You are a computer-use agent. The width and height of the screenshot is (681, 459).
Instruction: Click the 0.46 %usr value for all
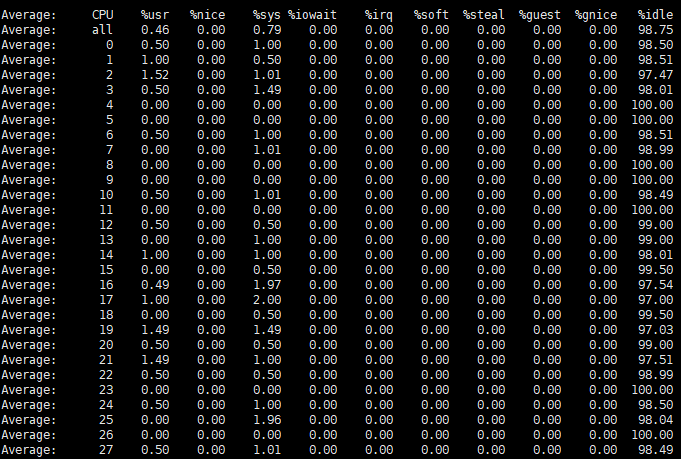(155, 30)
